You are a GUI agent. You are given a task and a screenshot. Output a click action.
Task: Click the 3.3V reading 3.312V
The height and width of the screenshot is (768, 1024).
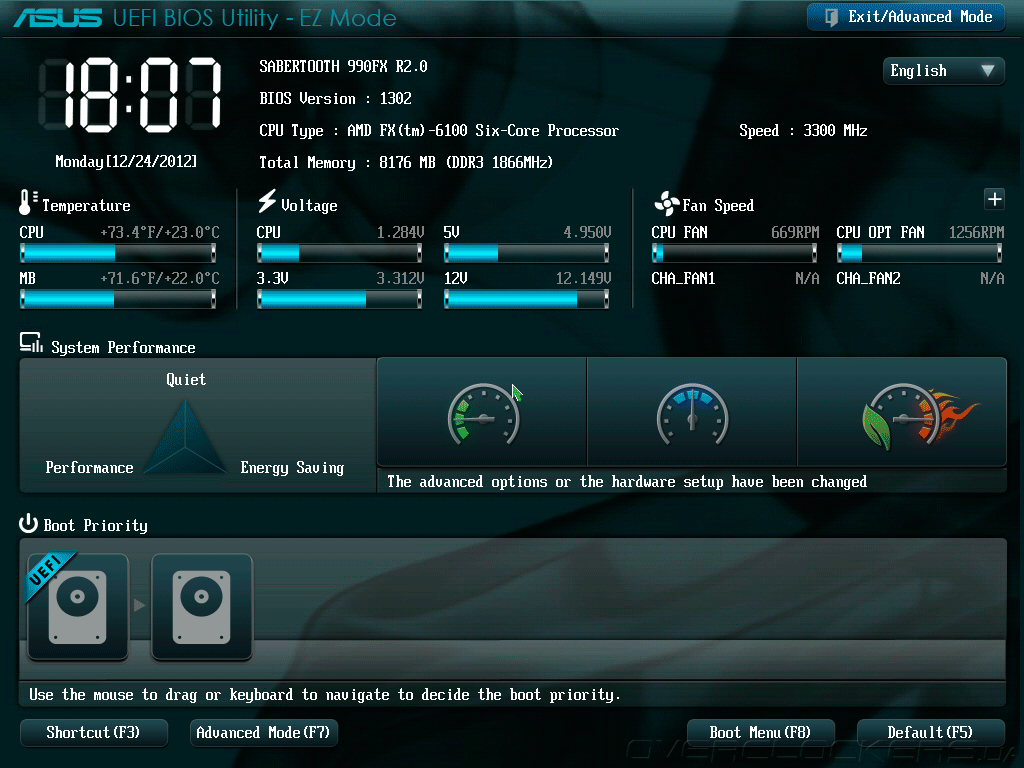tap(400, 279)
